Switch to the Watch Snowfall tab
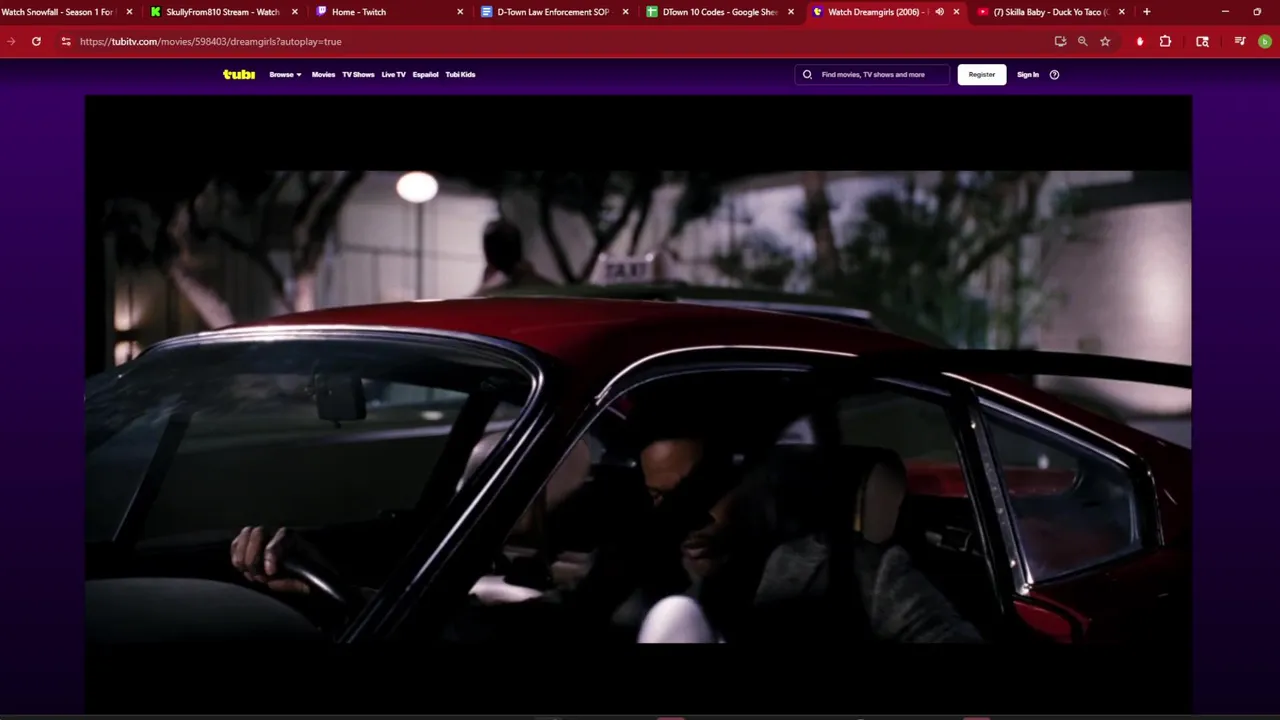Screen dimensions: 1280x720 tap(58, 12)
